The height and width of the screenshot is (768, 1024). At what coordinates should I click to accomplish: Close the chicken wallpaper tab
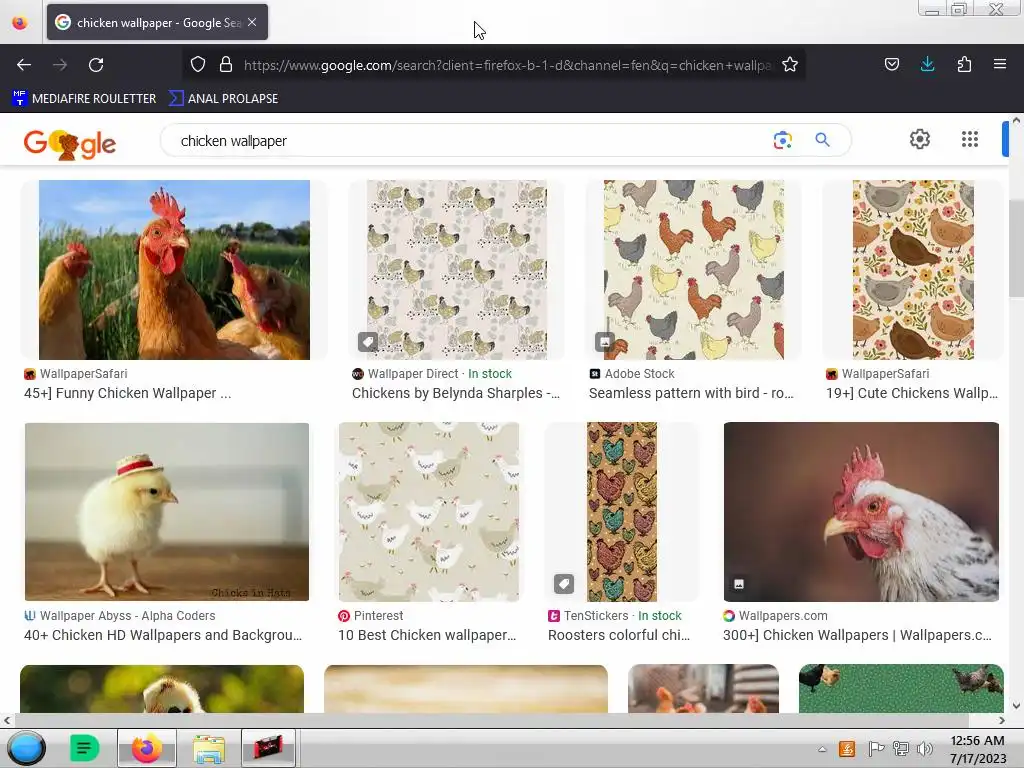(252, 22)
